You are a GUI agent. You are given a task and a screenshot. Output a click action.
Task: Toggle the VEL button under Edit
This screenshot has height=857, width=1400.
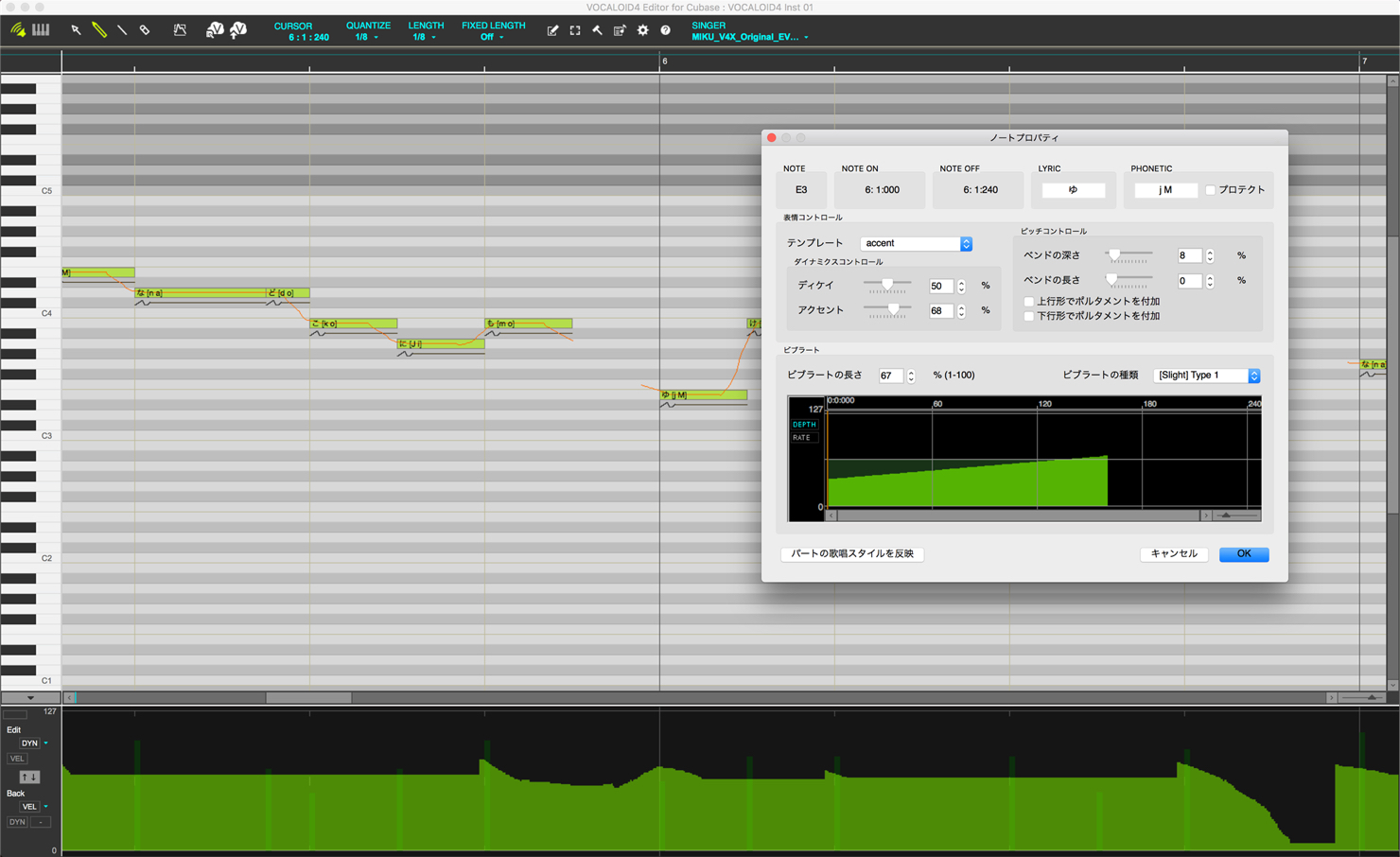pyautogui.click(x=17, y=759)
